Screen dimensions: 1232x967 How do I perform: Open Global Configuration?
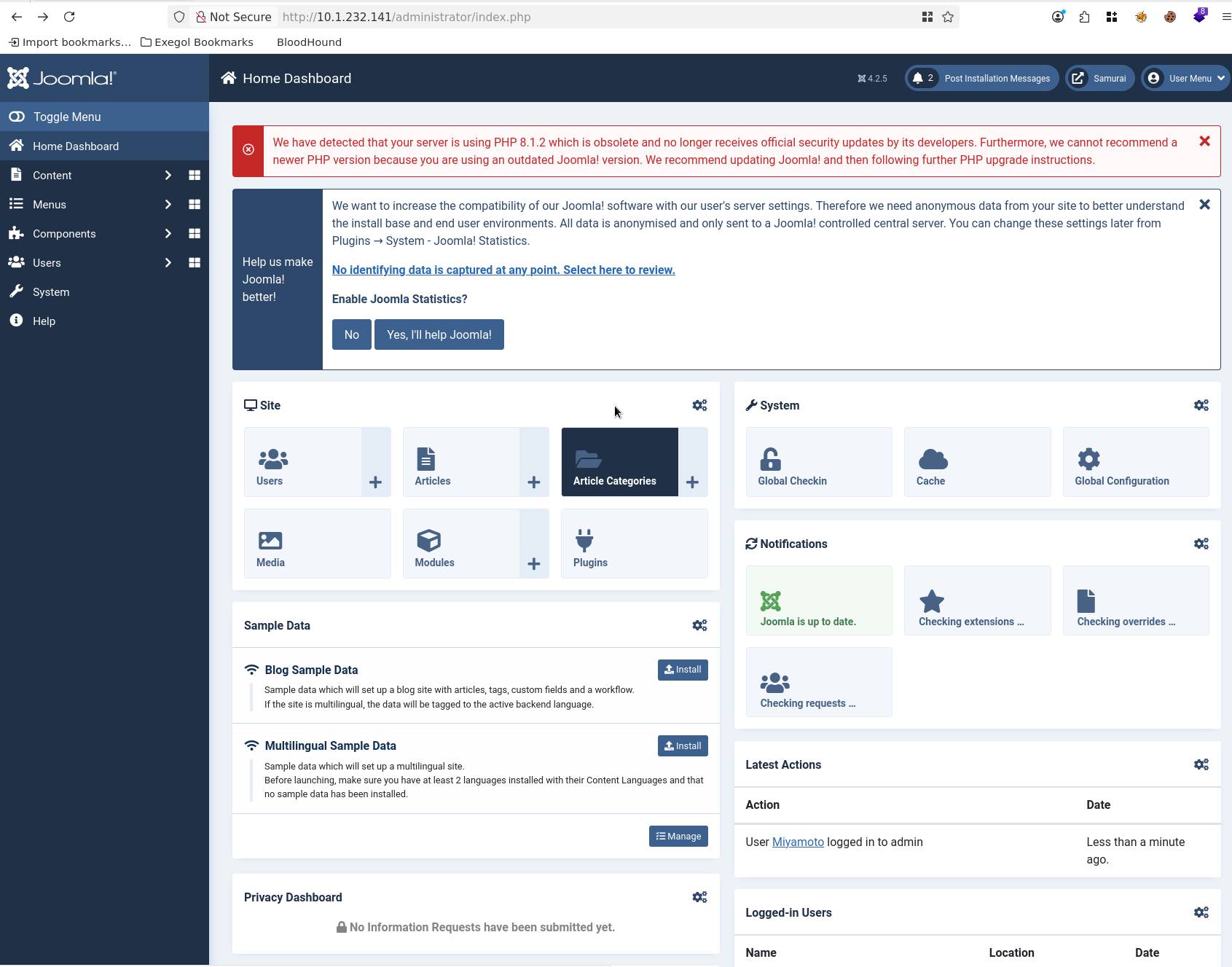click(1136, 462)
